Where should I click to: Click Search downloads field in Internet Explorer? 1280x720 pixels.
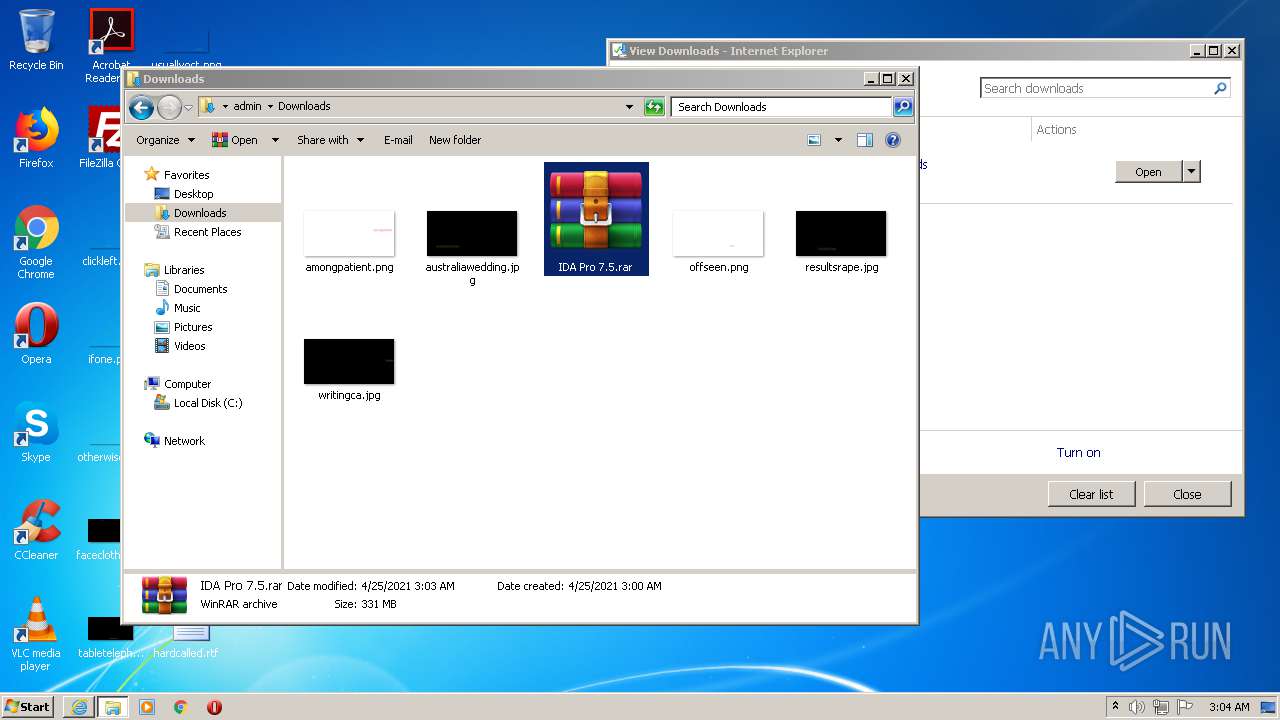pyautogui.click(x=1096, y=88)
